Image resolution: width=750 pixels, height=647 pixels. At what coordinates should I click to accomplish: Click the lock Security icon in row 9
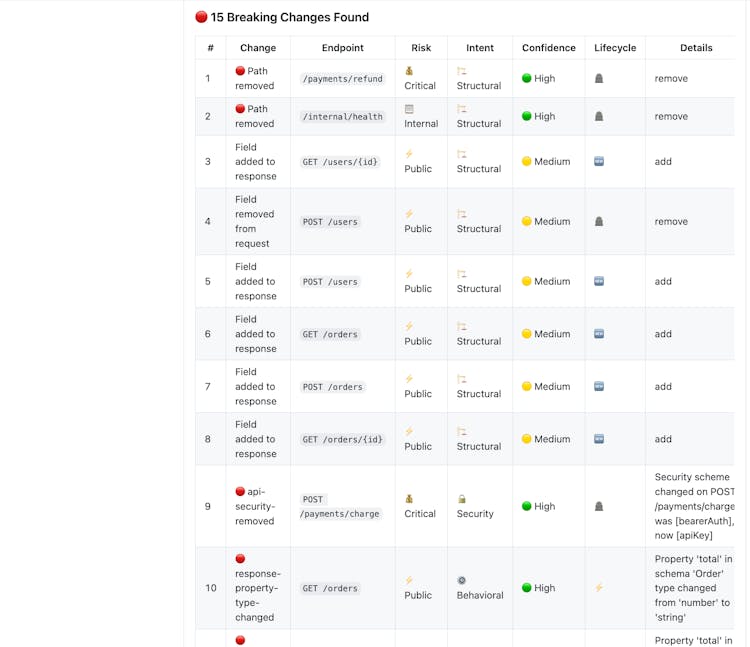(x=462, y=499)
